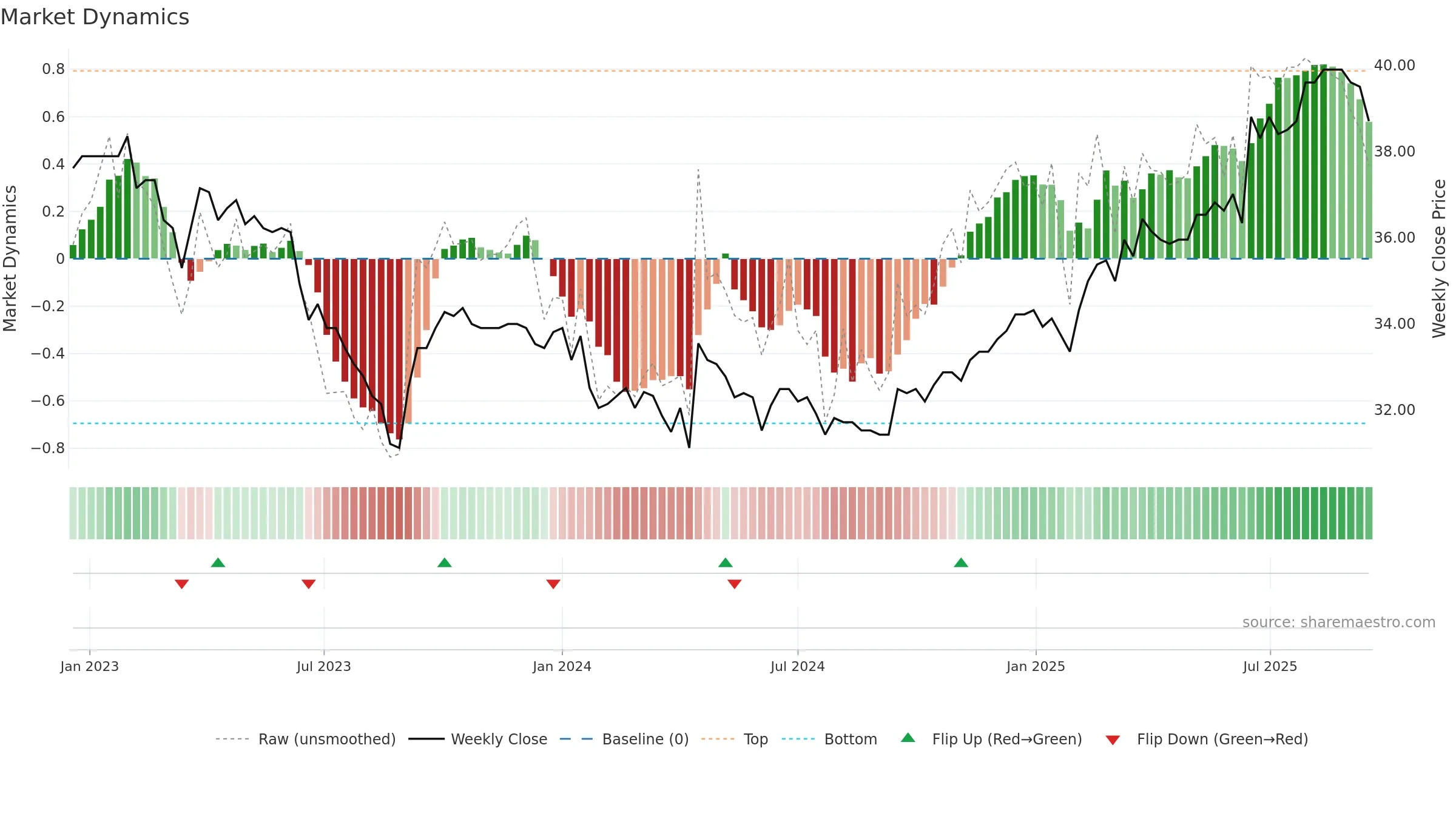Click the Jan 2025 x-axis label
The height and width of the screenshot is (819, 1456).
1036,666
